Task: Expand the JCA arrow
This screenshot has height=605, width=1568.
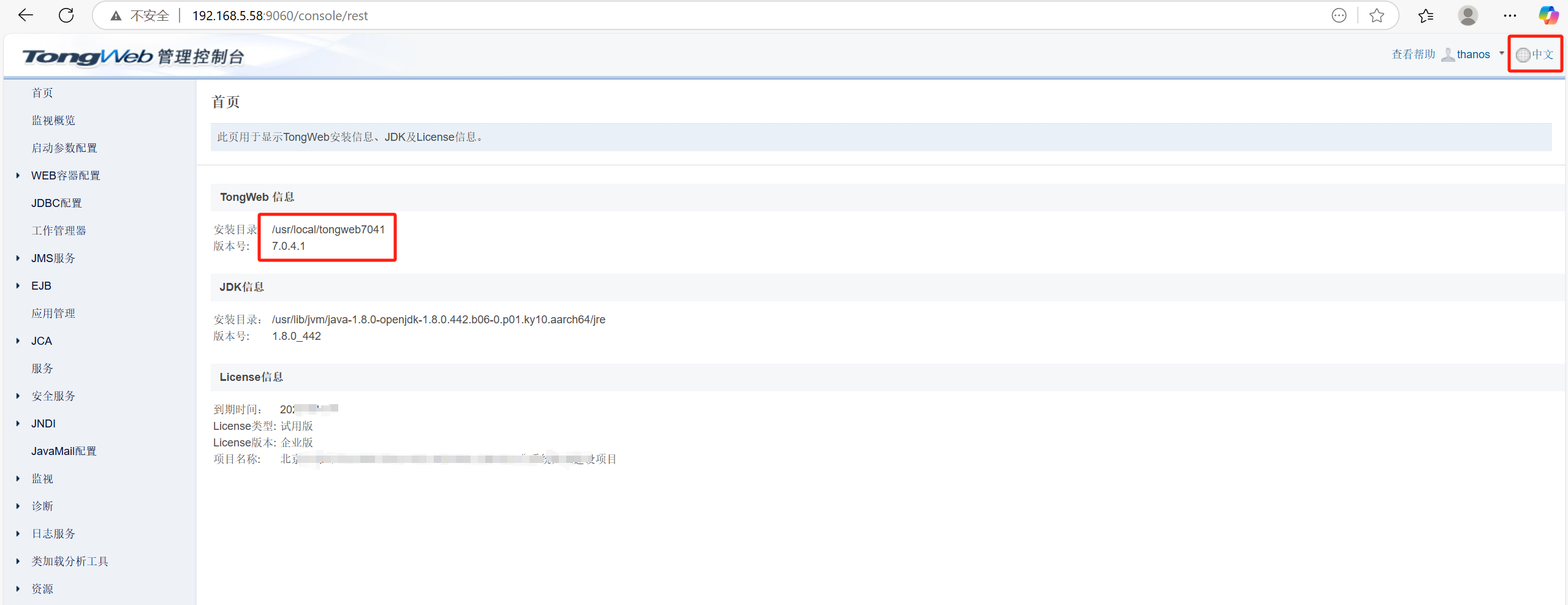Action: (x=18, y=340)
